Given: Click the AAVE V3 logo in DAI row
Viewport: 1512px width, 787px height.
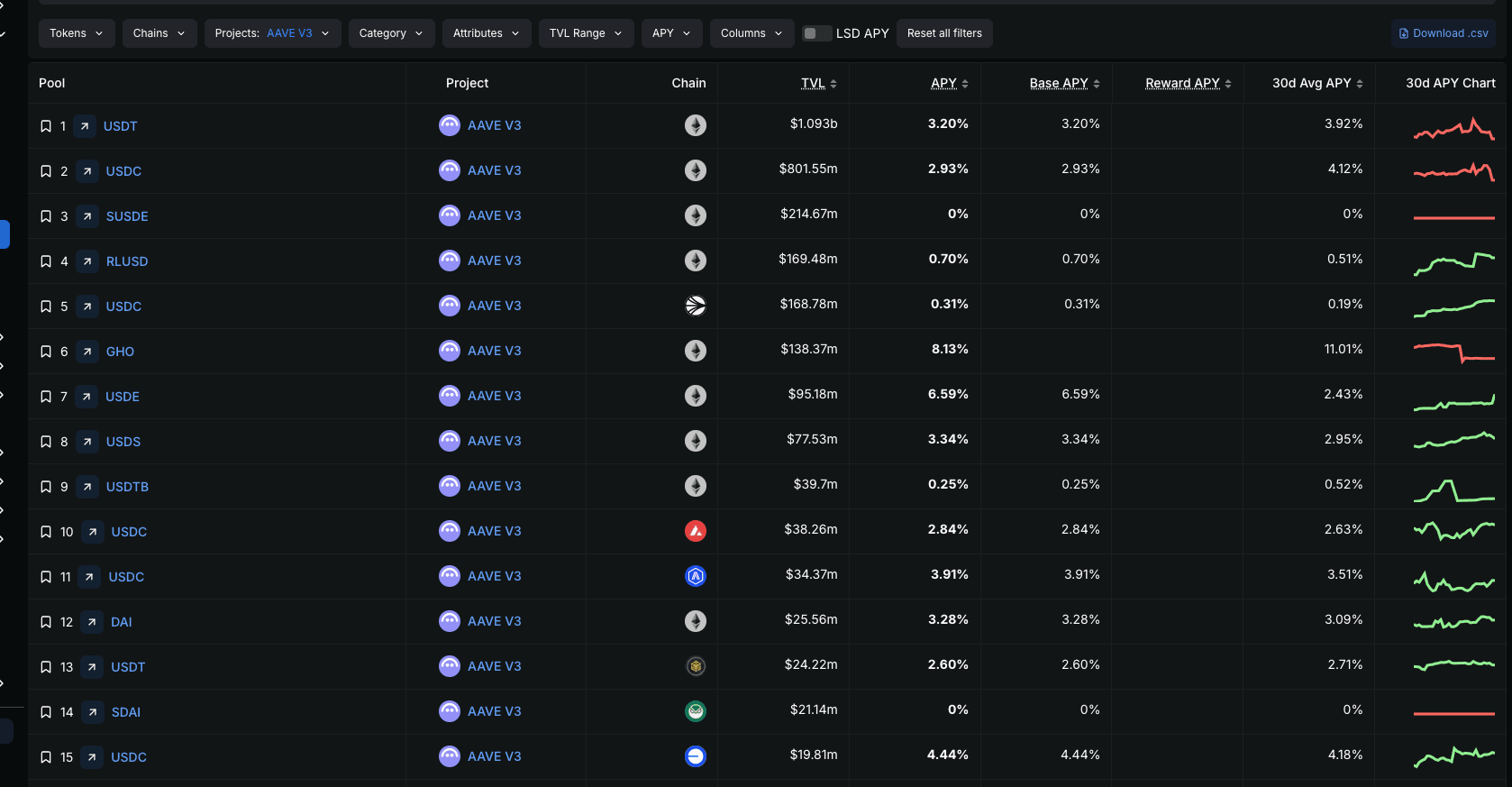Looking at the screenshot, I should tap(450, 621).
